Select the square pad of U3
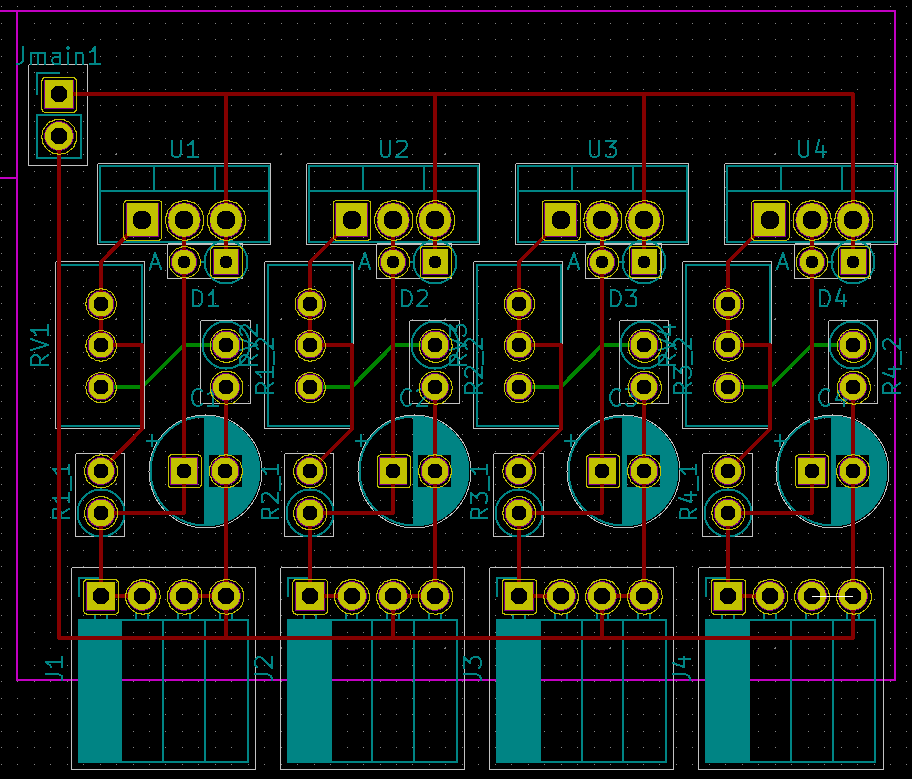Screen dimensions: 912x779 [x=561, y=220]
